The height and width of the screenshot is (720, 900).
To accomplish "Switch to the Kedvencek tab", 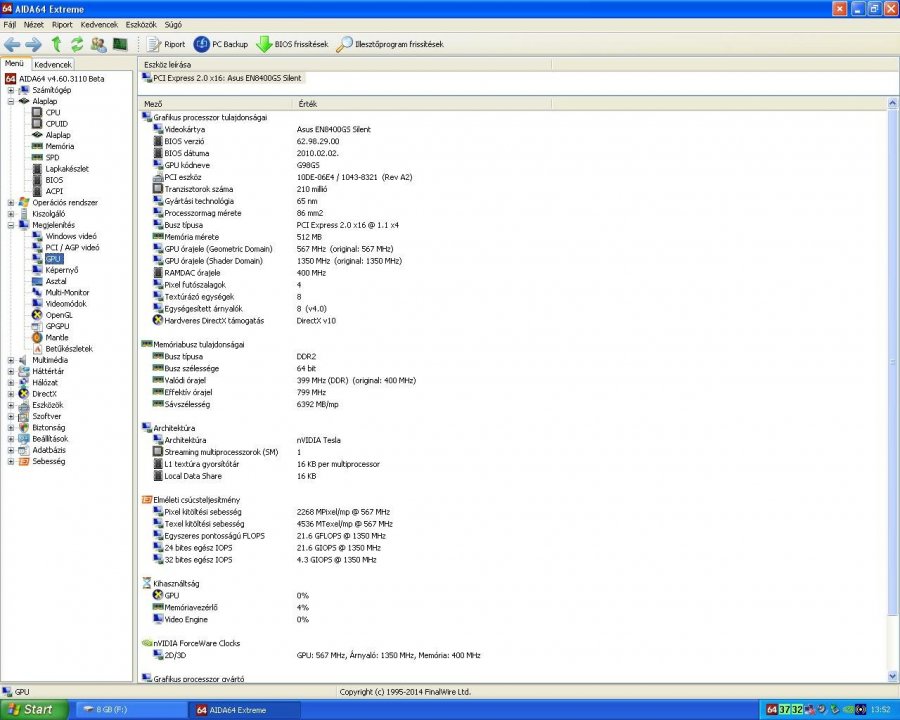I will click(x=53, y=64).
